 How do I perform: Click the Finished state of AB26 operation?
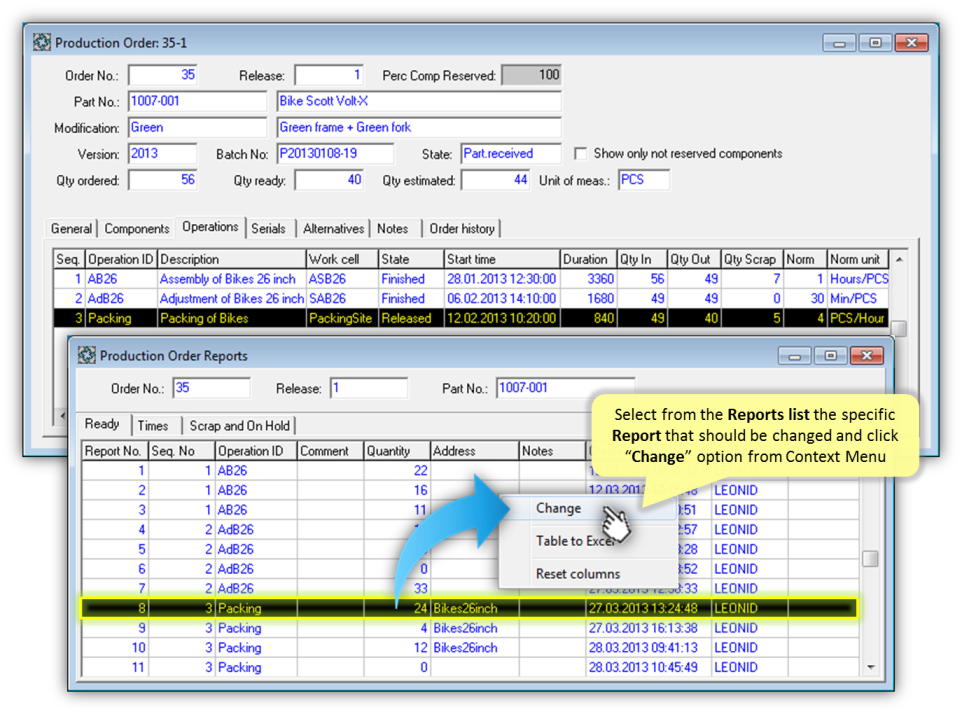(x=402, y=279)
